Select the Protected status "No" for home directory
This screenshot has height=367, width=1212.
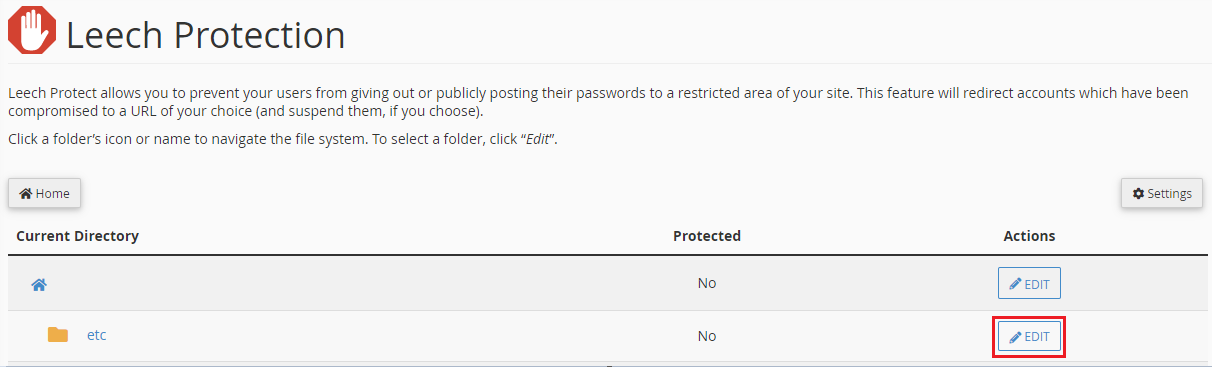pos(707,283)
